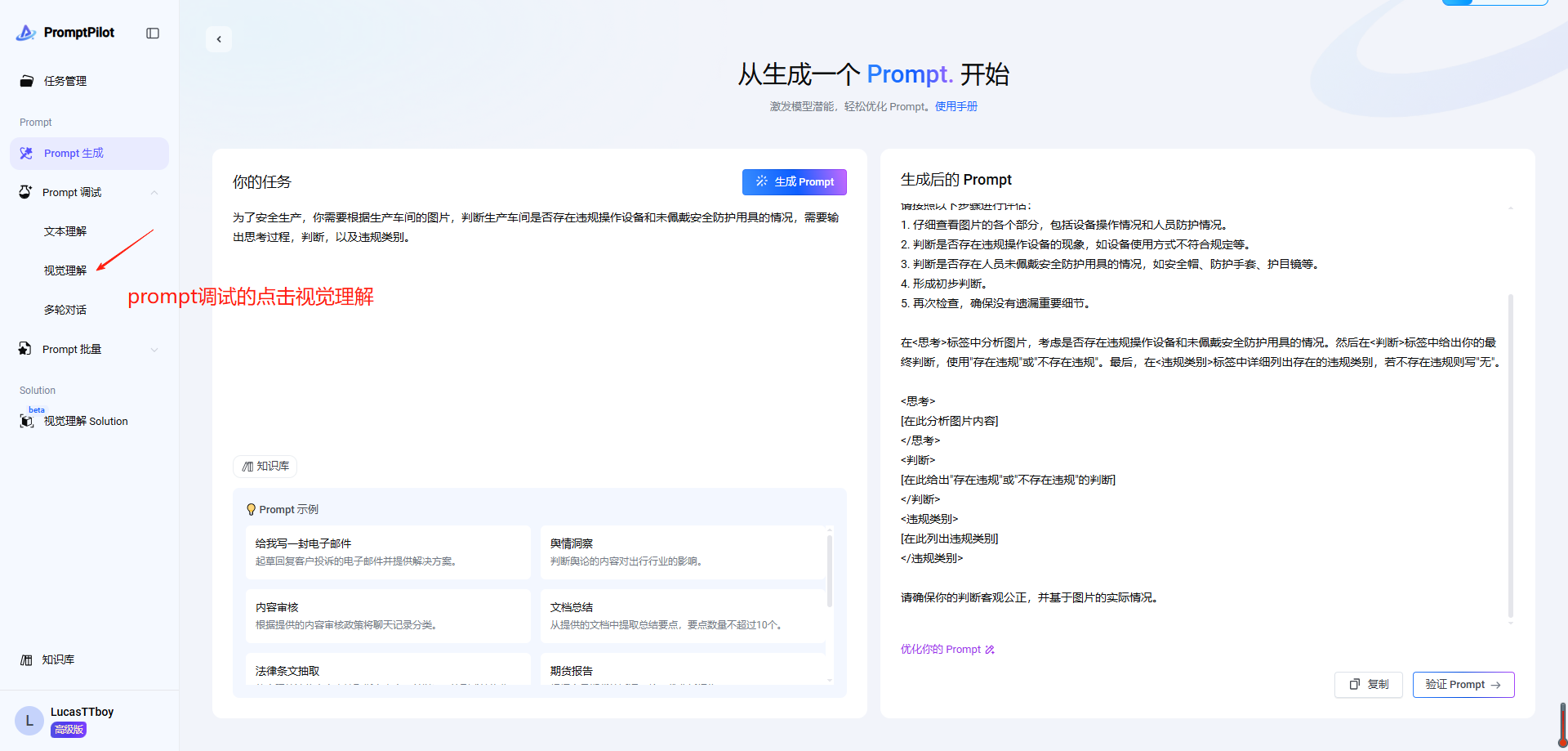The height and width of the screenshot is (751, 1568).
Task: Open 知识库 at the sidebar bottom
Action: pos(57,660)
